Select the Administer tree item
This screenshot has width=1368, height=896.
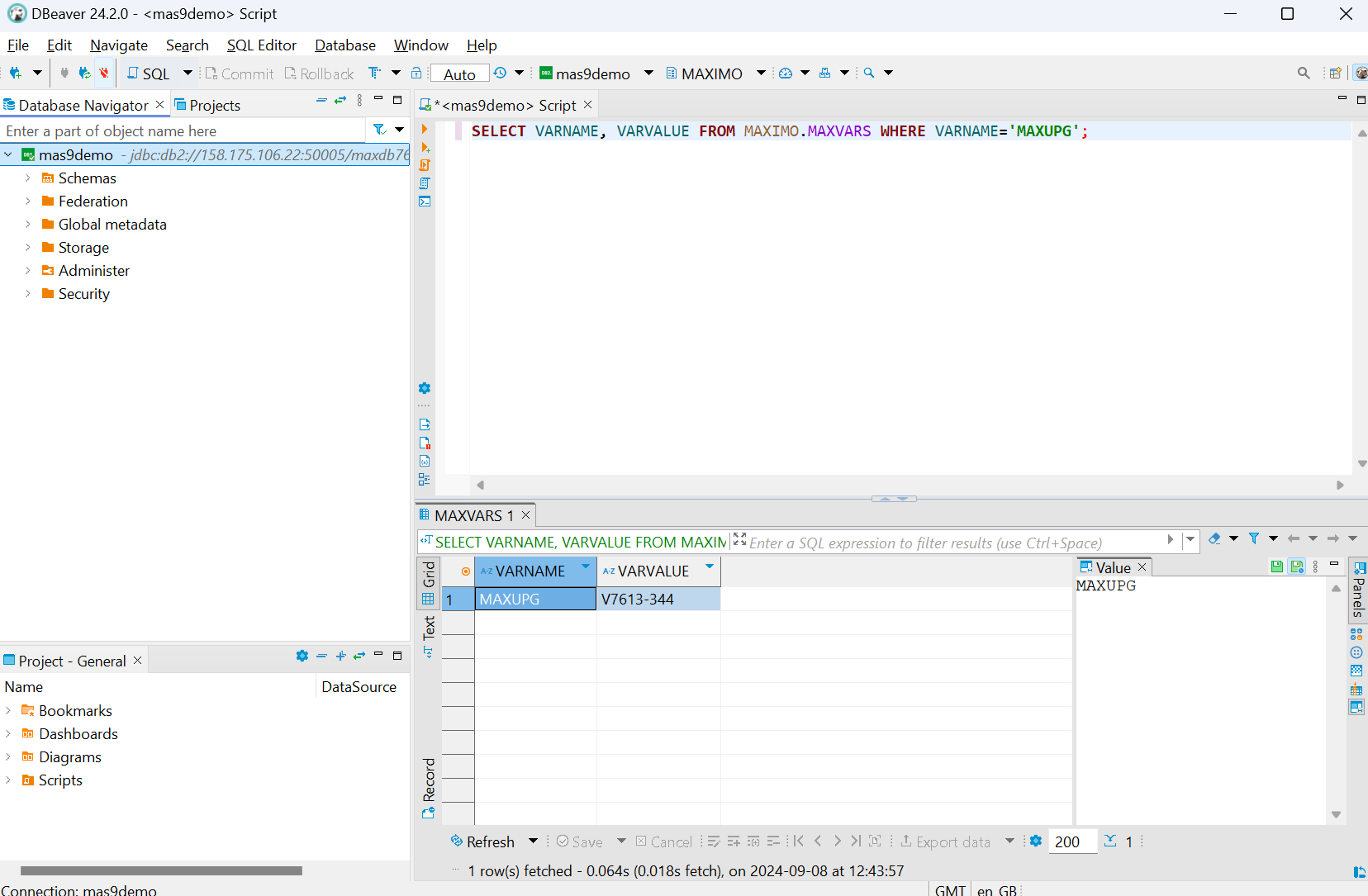pyautogui.click(x=93, y=270)
